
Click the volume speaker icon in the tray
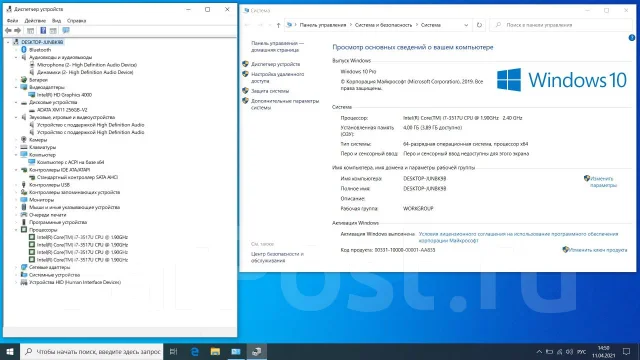pos(569,352)
